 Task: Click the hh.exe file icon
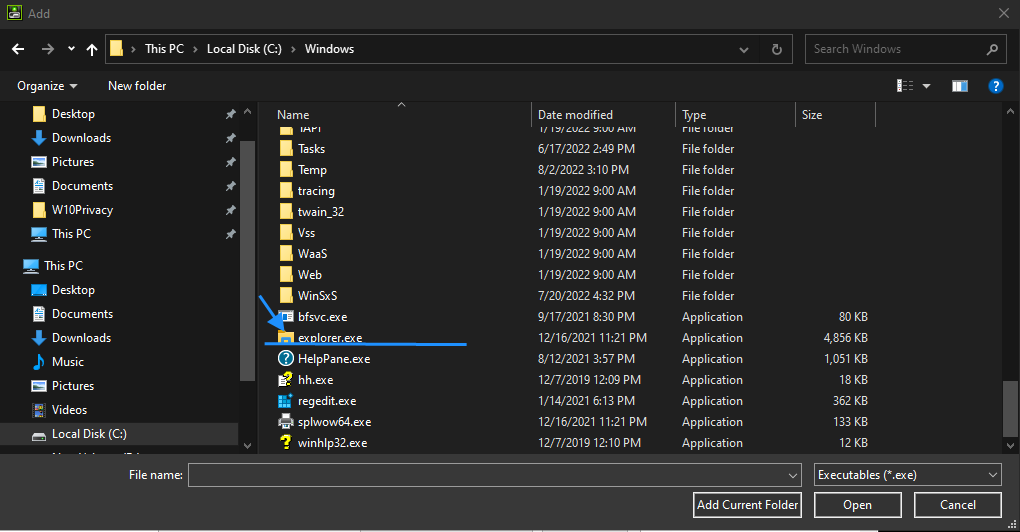click(285, 380)
